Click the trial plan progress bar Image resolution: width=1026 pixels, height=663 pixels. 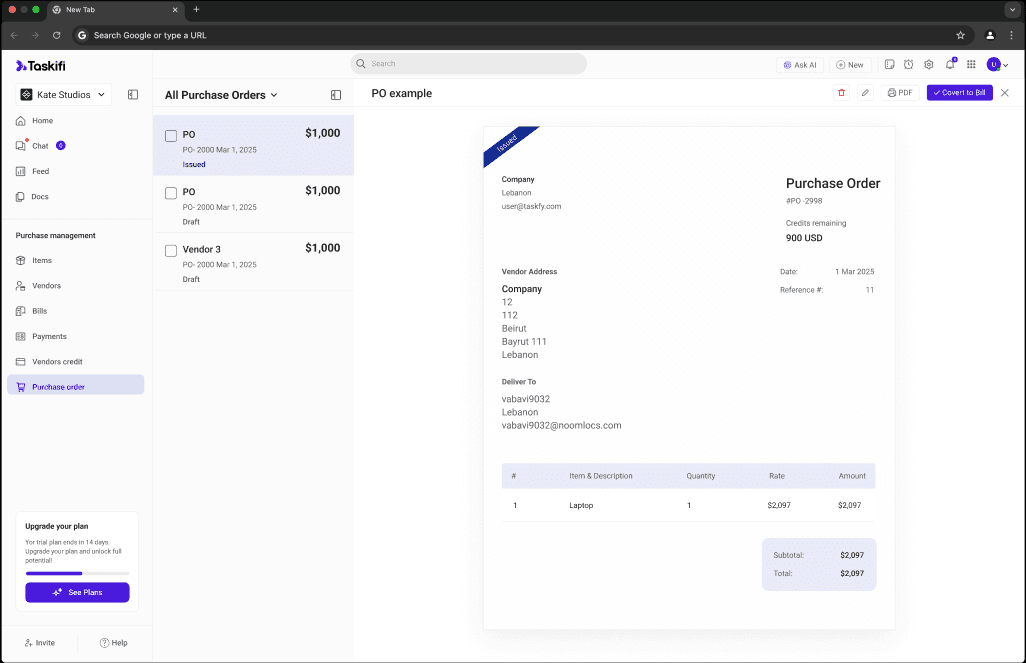77,573
